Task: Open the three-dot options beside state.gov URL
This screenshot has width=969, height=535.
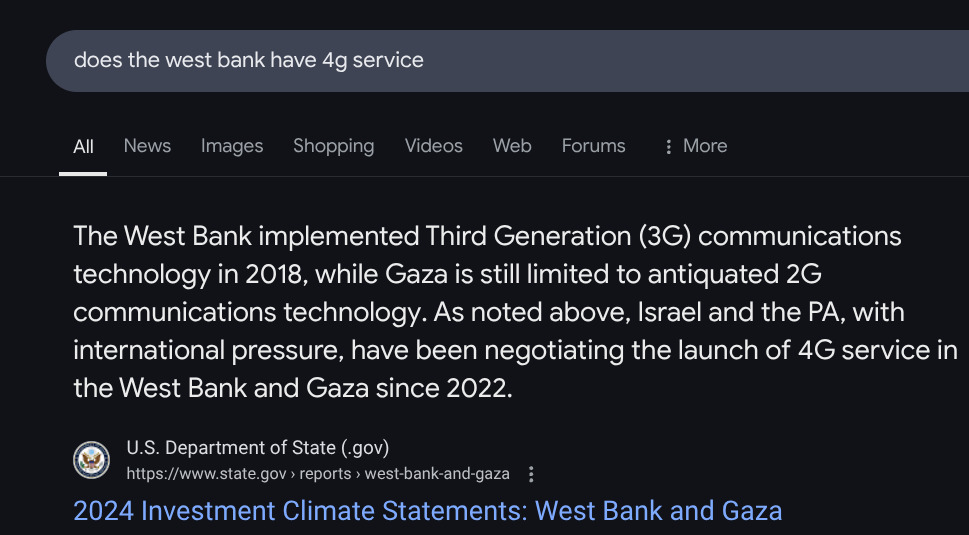Action: click(531, 474)
